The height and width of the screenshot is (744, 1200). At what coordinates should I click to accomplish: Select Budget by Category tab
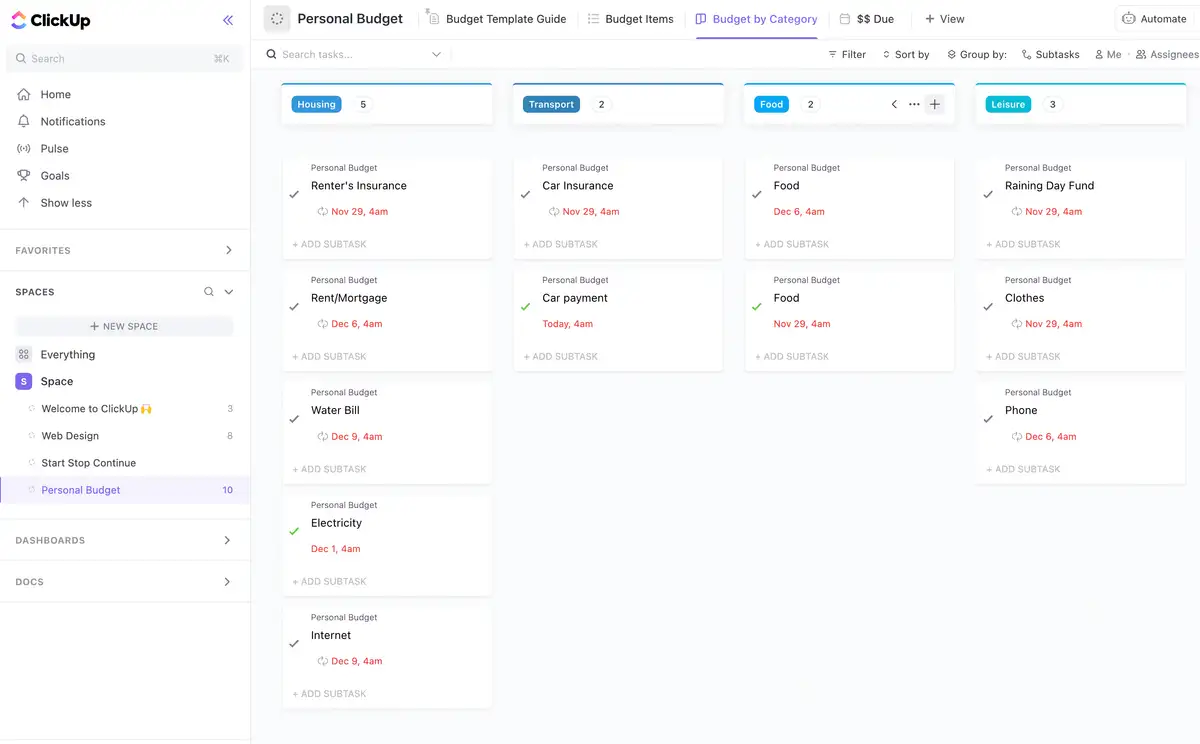[x=756, y=18]
